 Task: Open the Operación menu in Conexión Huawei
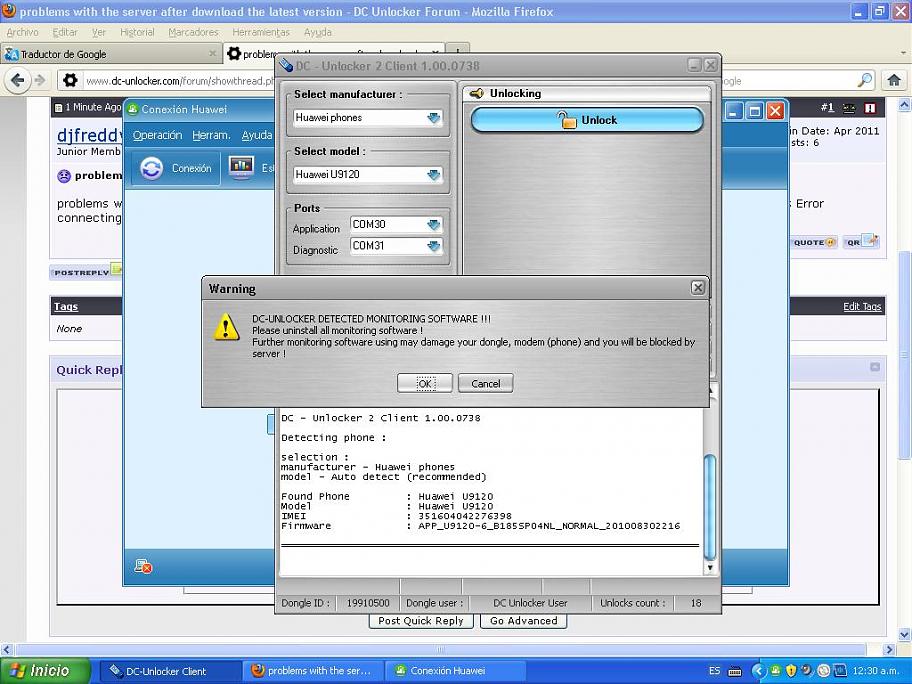(x=157, y=135)
